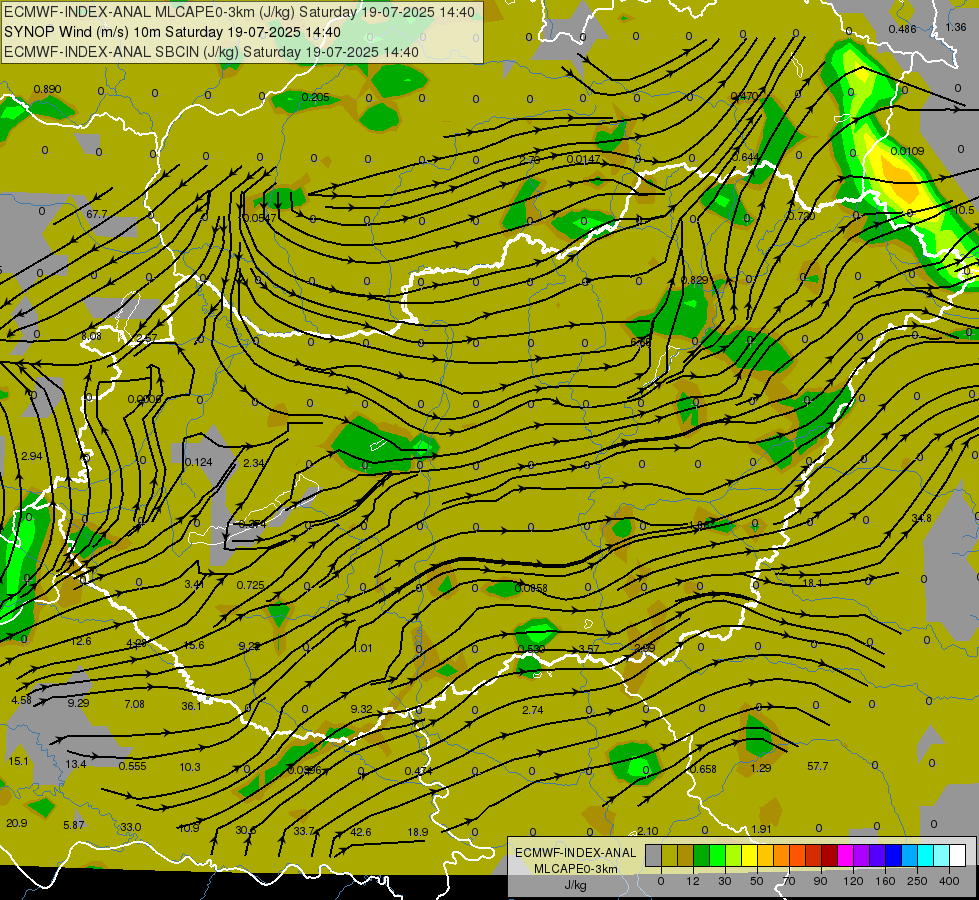979x900 pixels.
Task: Click the map value 4.58
Action: coord(21,700)
